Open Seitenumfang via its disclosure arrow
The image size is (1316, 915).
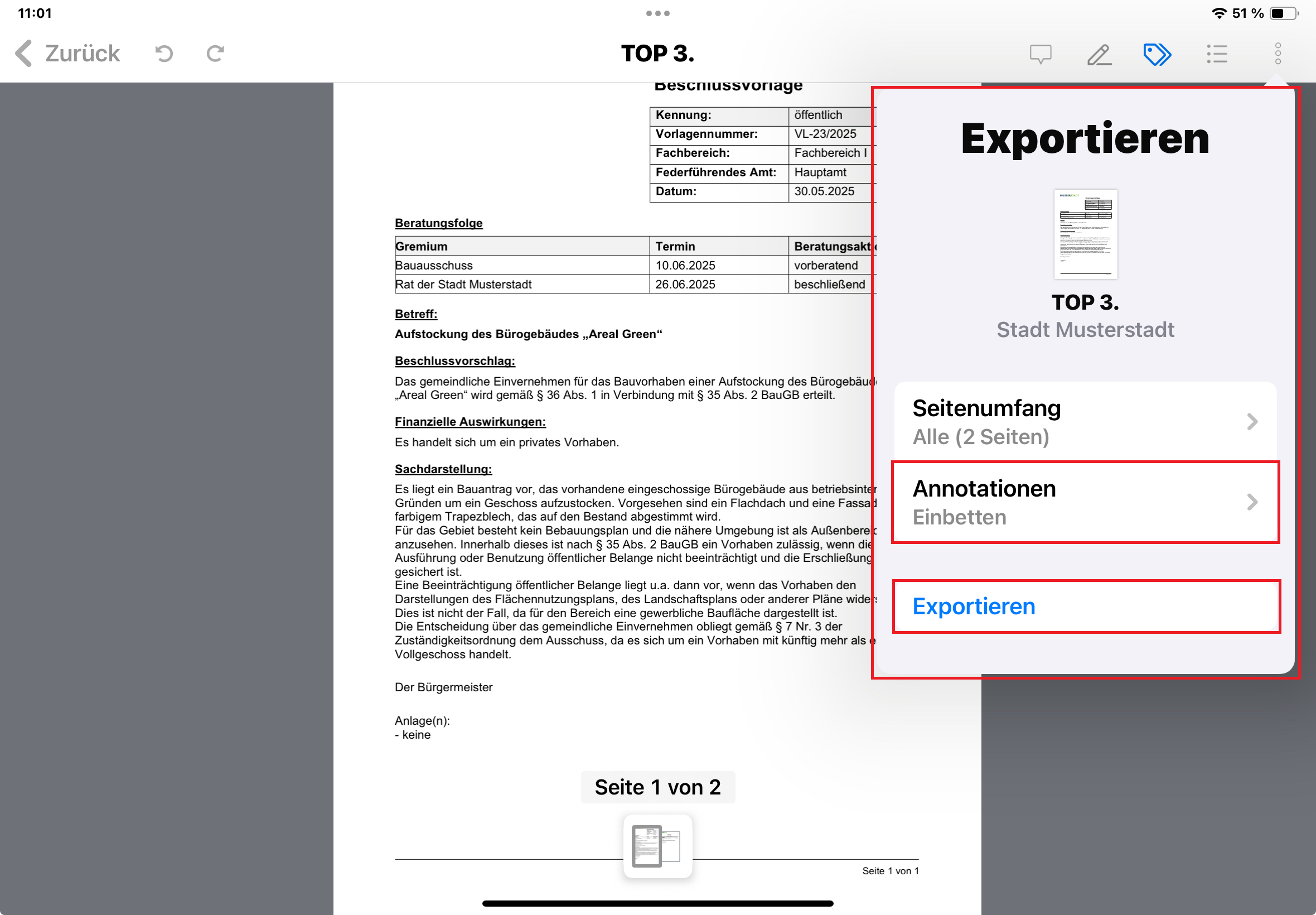(x=1252, y=421)
